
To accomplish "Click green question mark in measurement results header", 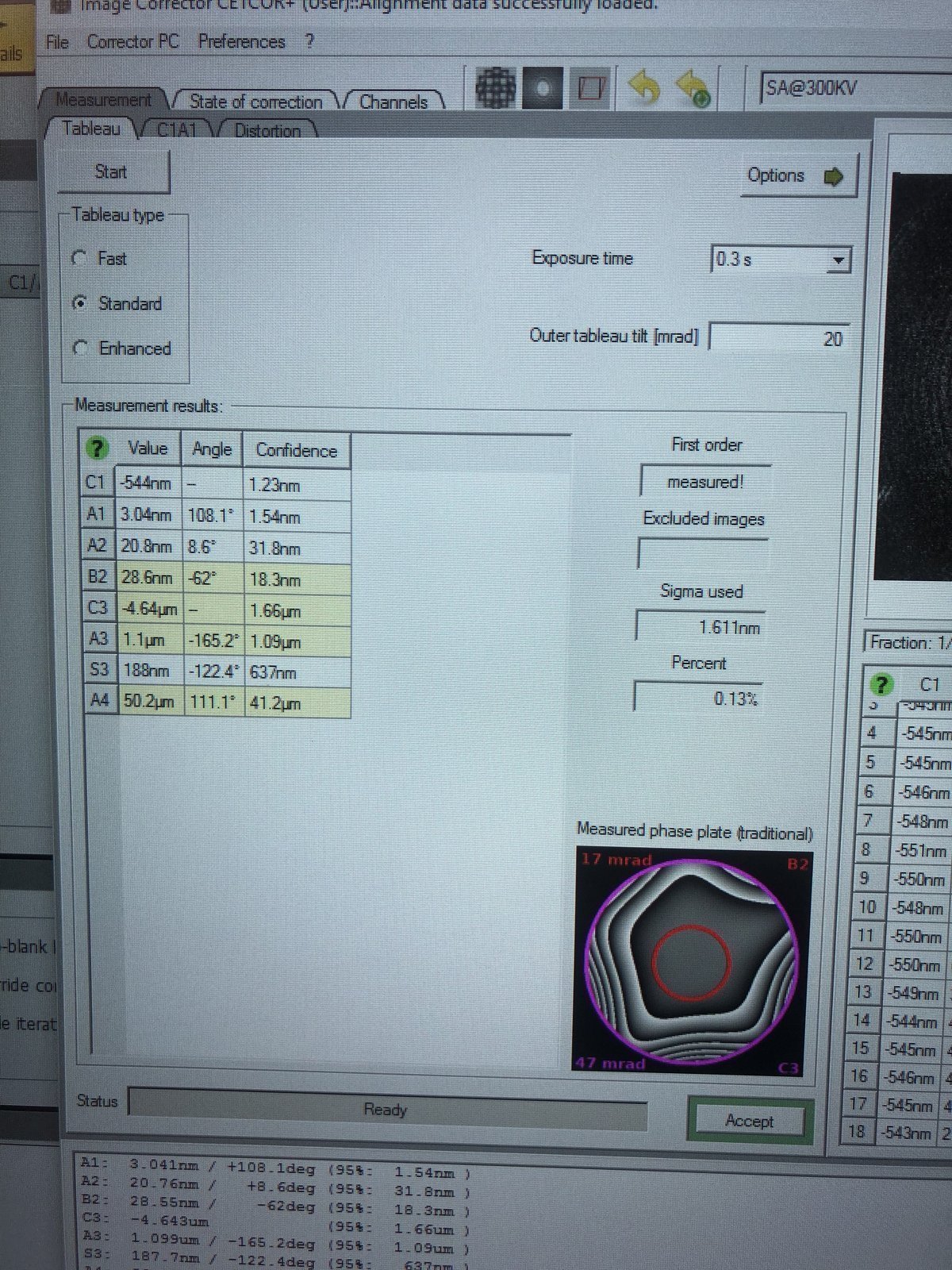I will (97, 449).
